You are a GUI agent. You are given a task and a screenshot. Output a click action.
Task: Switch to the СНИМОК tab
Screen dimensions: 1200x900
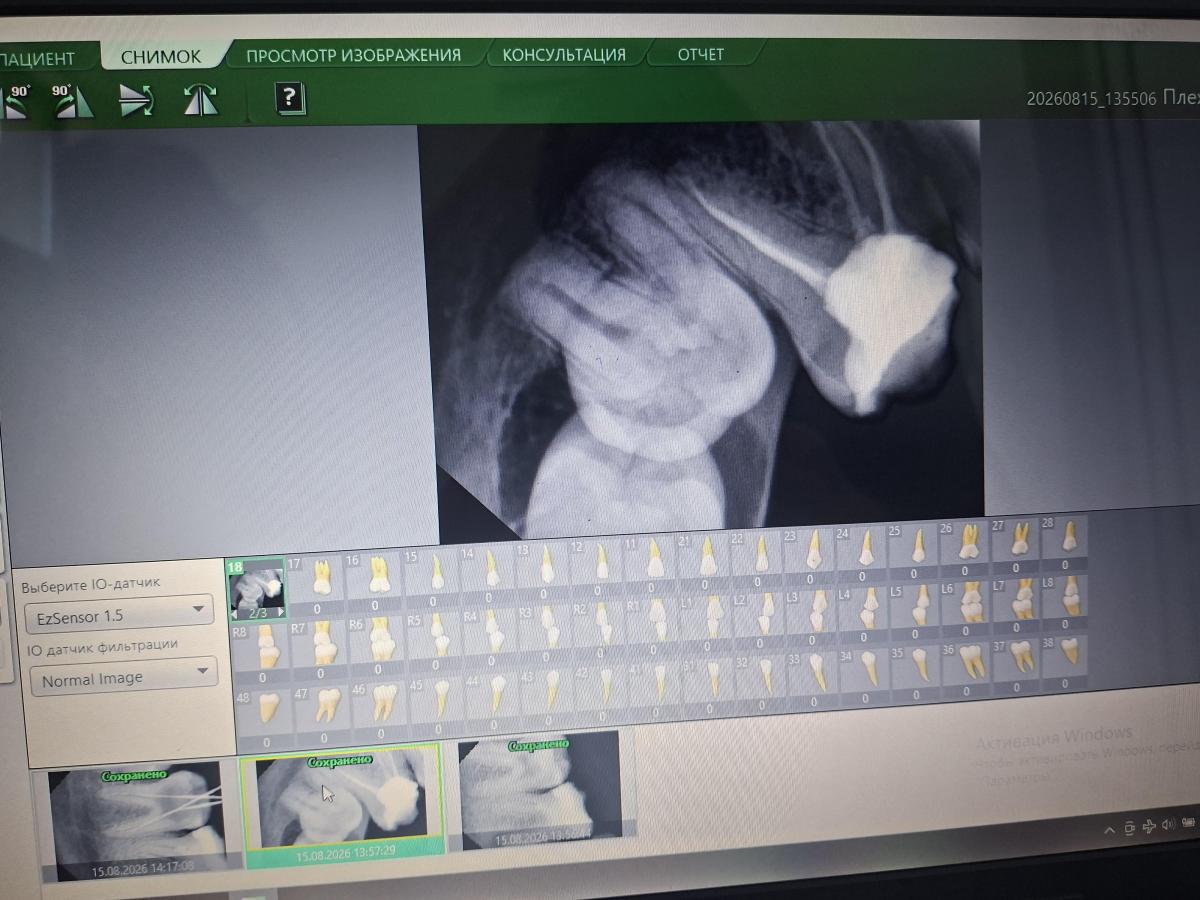point(162,57)
